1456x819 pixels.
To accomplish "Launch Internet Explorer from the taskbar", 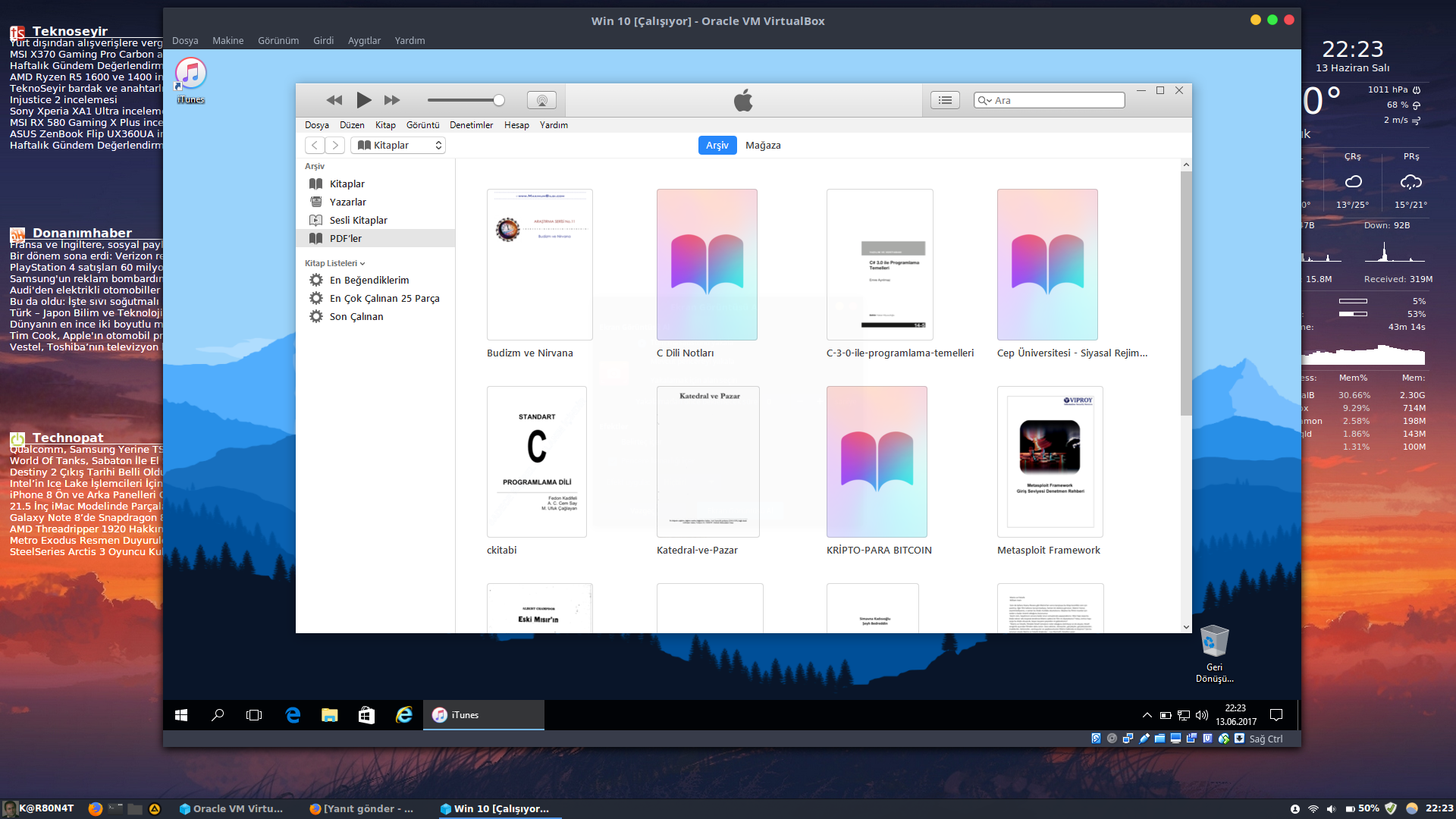I will pos(403,715).
